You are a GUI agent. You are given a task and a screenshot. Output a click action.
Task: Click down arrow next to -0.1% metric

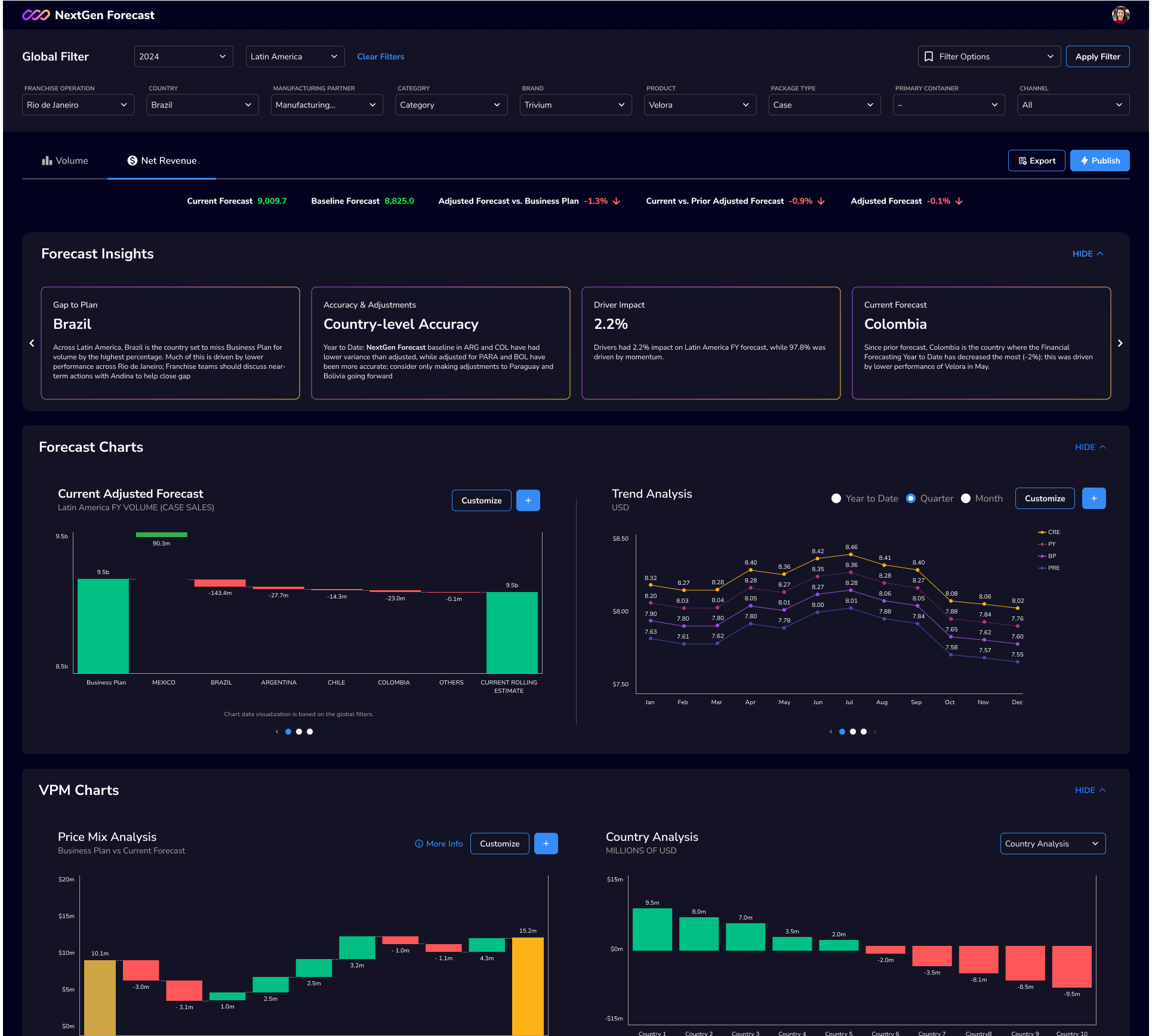pyautogui.click(x=959, y=201)
